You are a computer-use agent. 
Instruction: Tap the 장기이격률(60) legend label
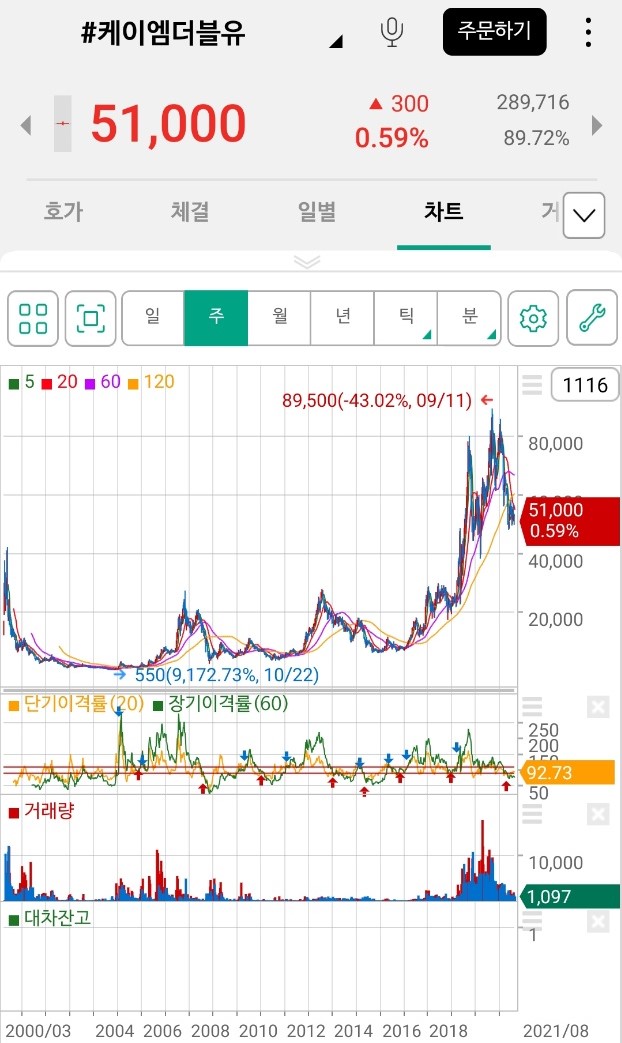tap(221, 704)
